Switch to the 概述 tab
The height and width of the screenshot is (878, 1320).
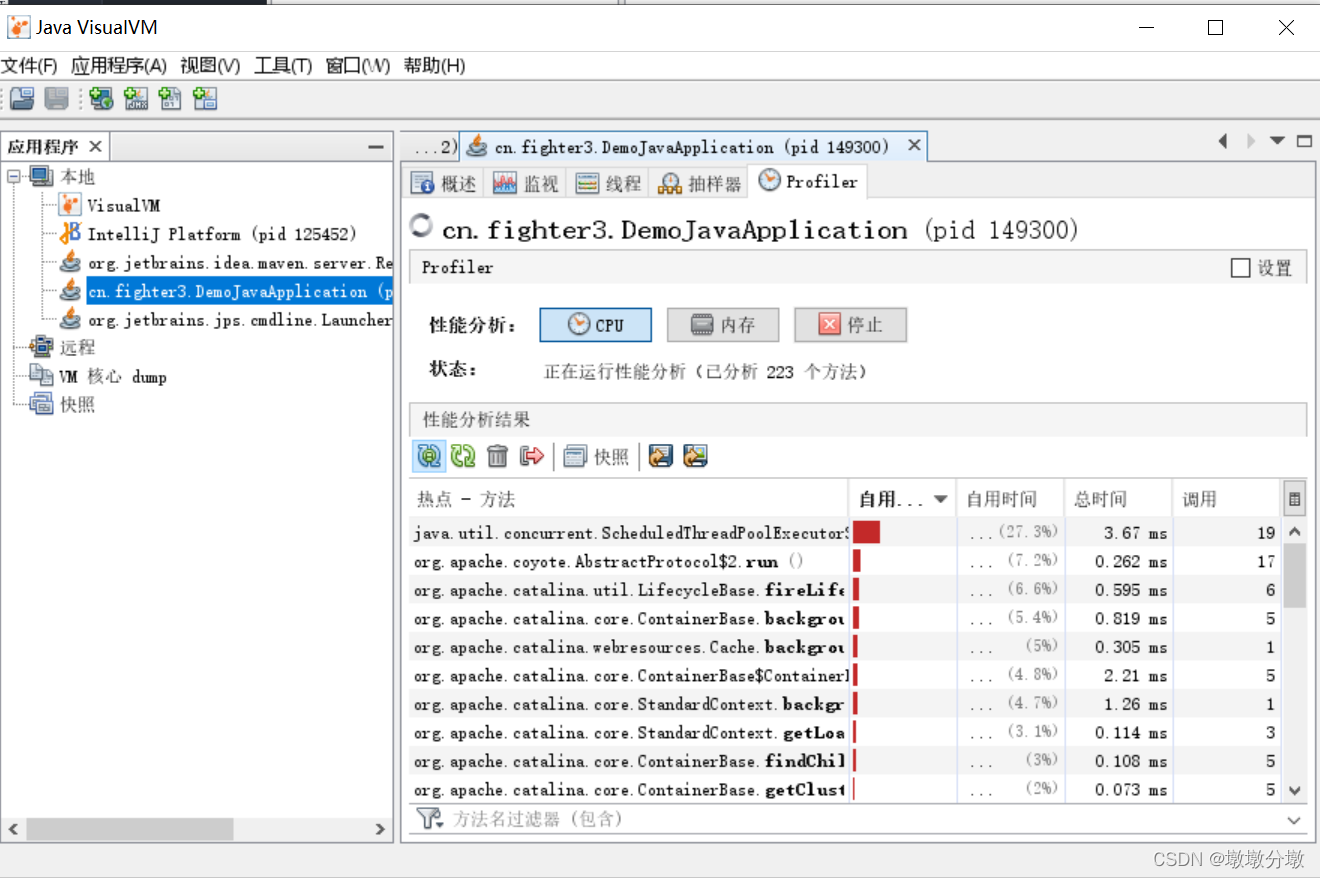pyautogui.click(x=444, y=183)
